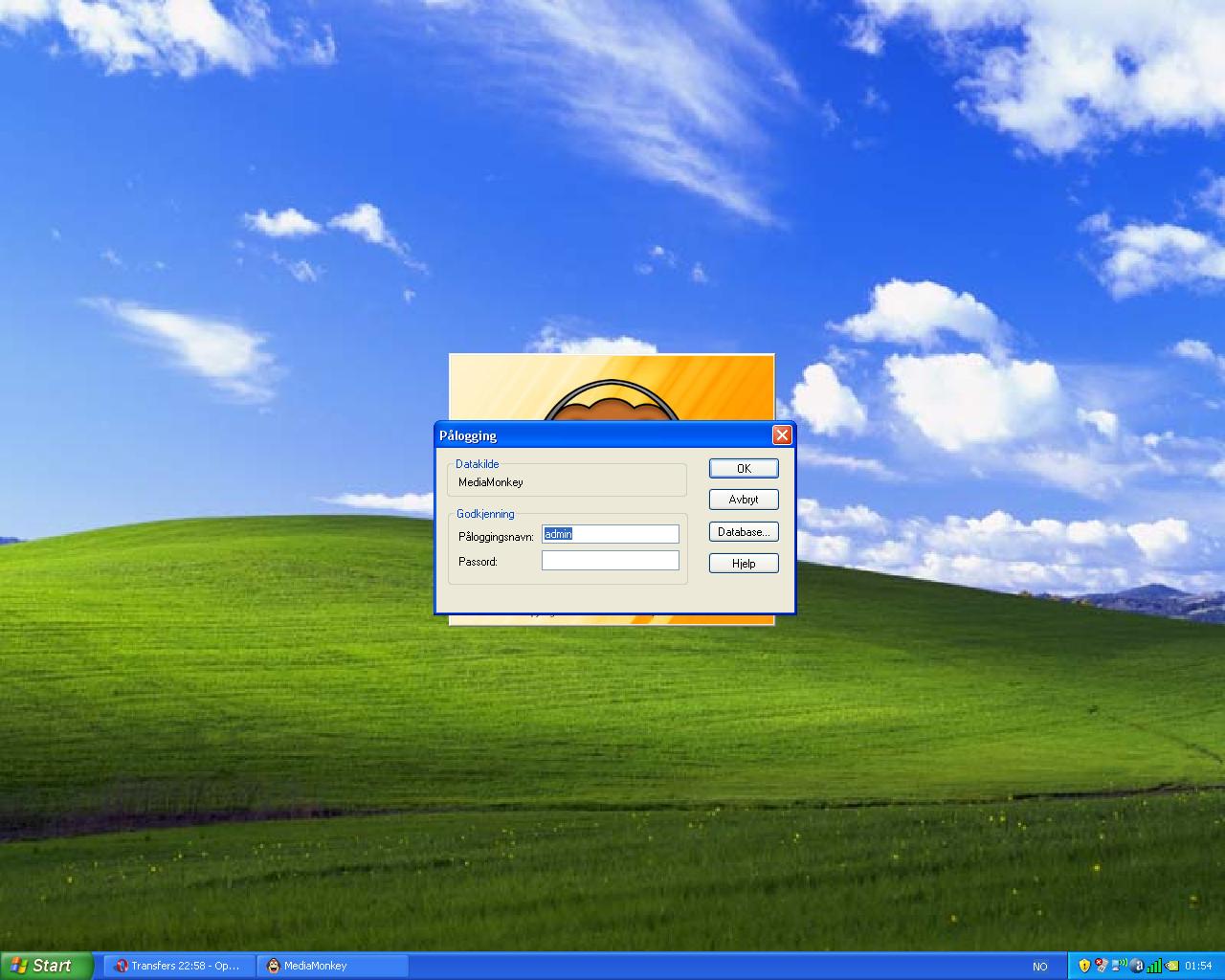Click the green signal bars tray icon
The height and width of the screenshot is (980, 1225).
(x=1154, y=966)
